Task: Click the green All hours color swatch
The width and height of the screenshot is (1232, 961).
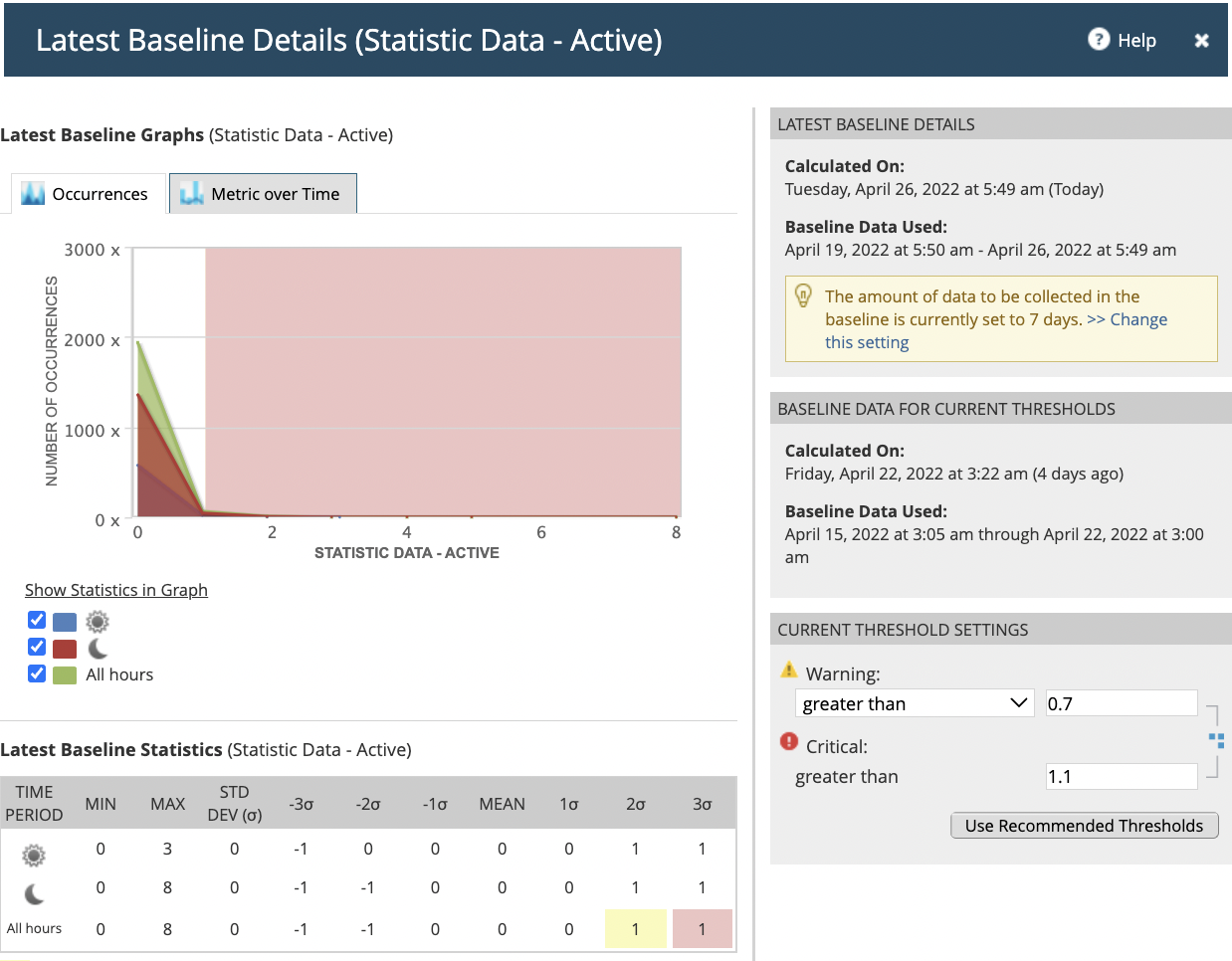Action: point(65,675)
